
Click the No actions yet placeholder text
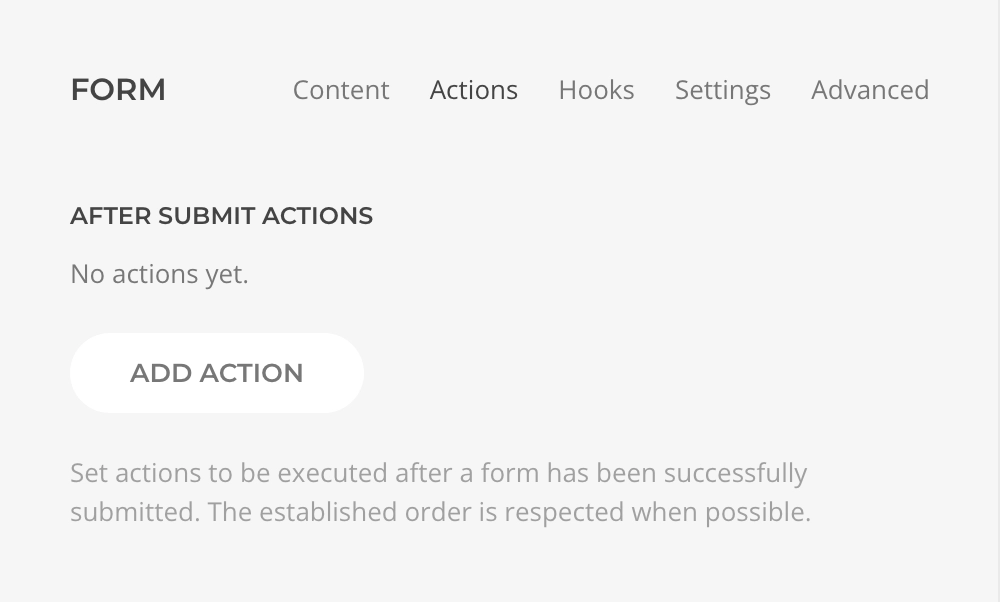(x=158, y=273)
